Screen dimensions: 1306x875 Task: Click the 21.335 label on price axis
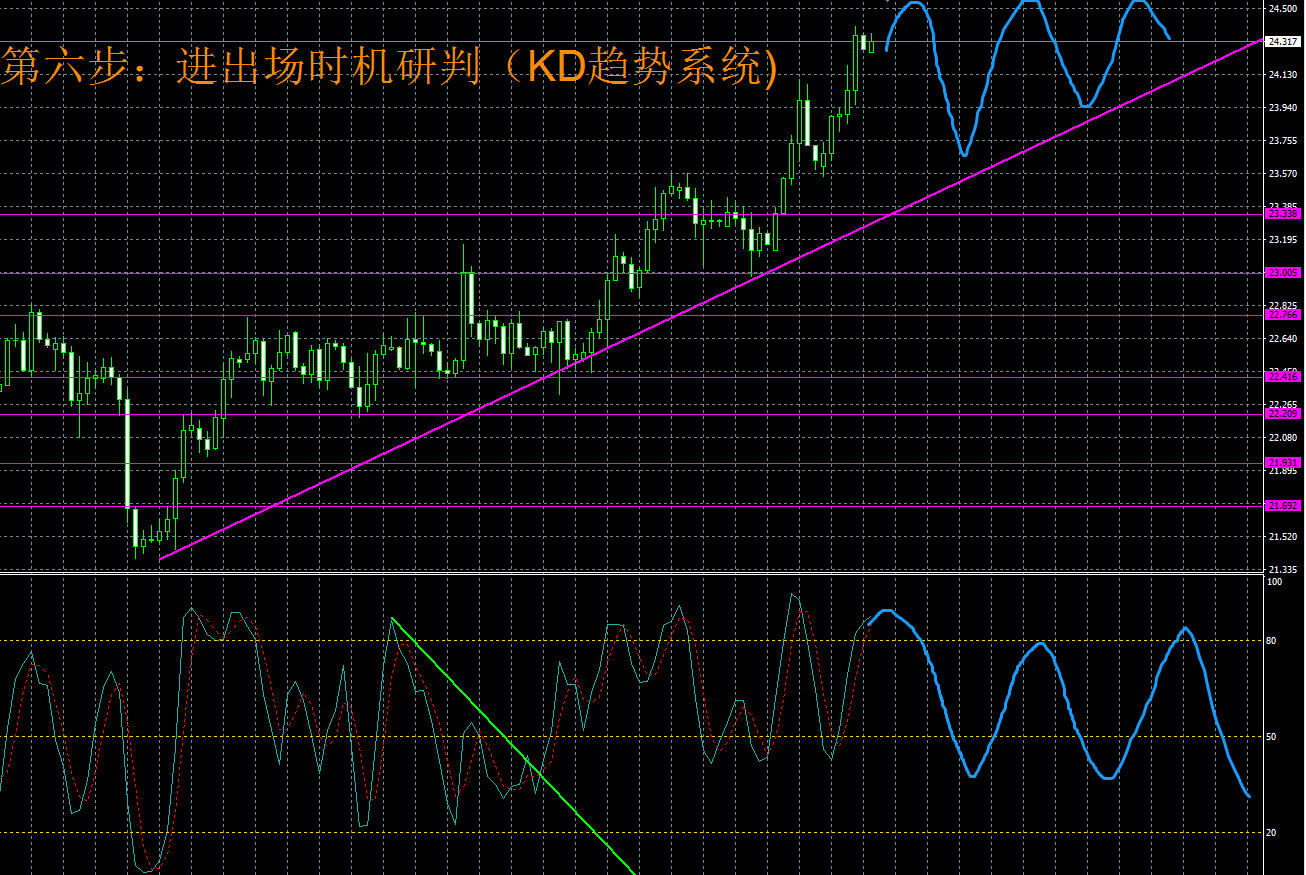pos(1282,569)
